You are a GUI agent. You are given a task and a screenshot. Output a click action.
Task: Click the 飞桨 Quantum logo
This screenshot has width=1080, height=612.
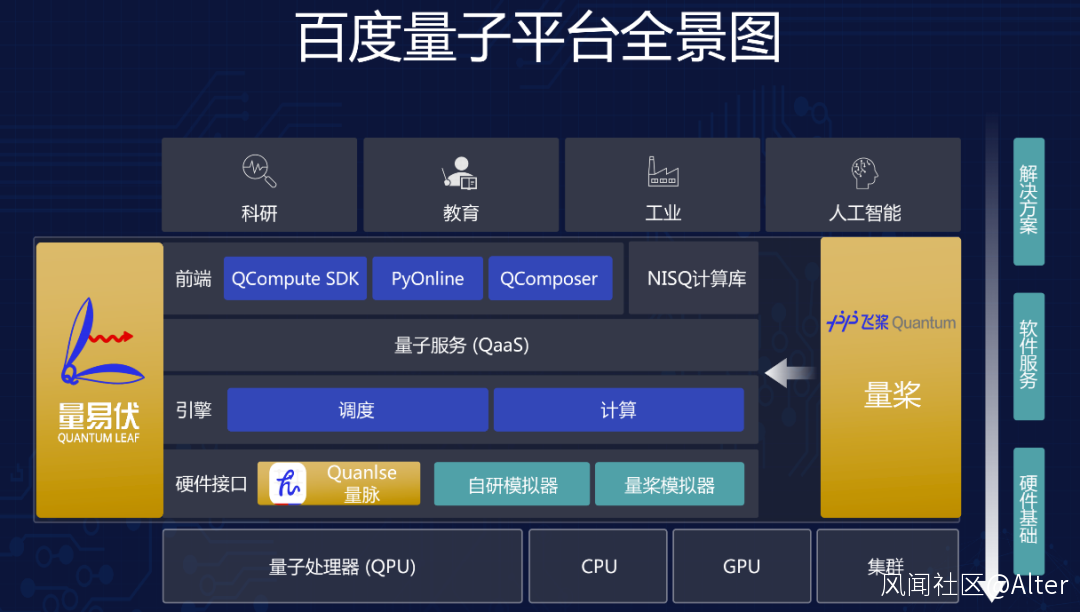click(891, 321)
